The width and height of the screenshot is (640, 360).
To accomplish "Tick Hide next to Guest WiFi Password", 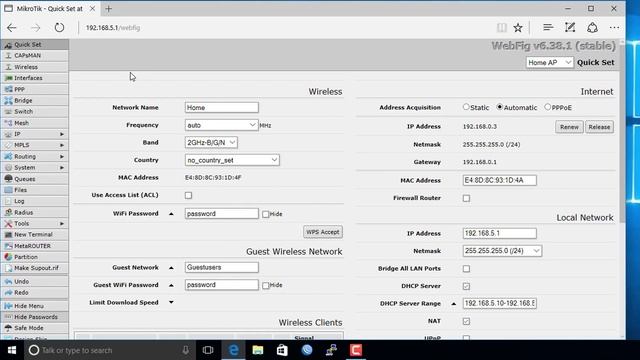I will 266,285.
